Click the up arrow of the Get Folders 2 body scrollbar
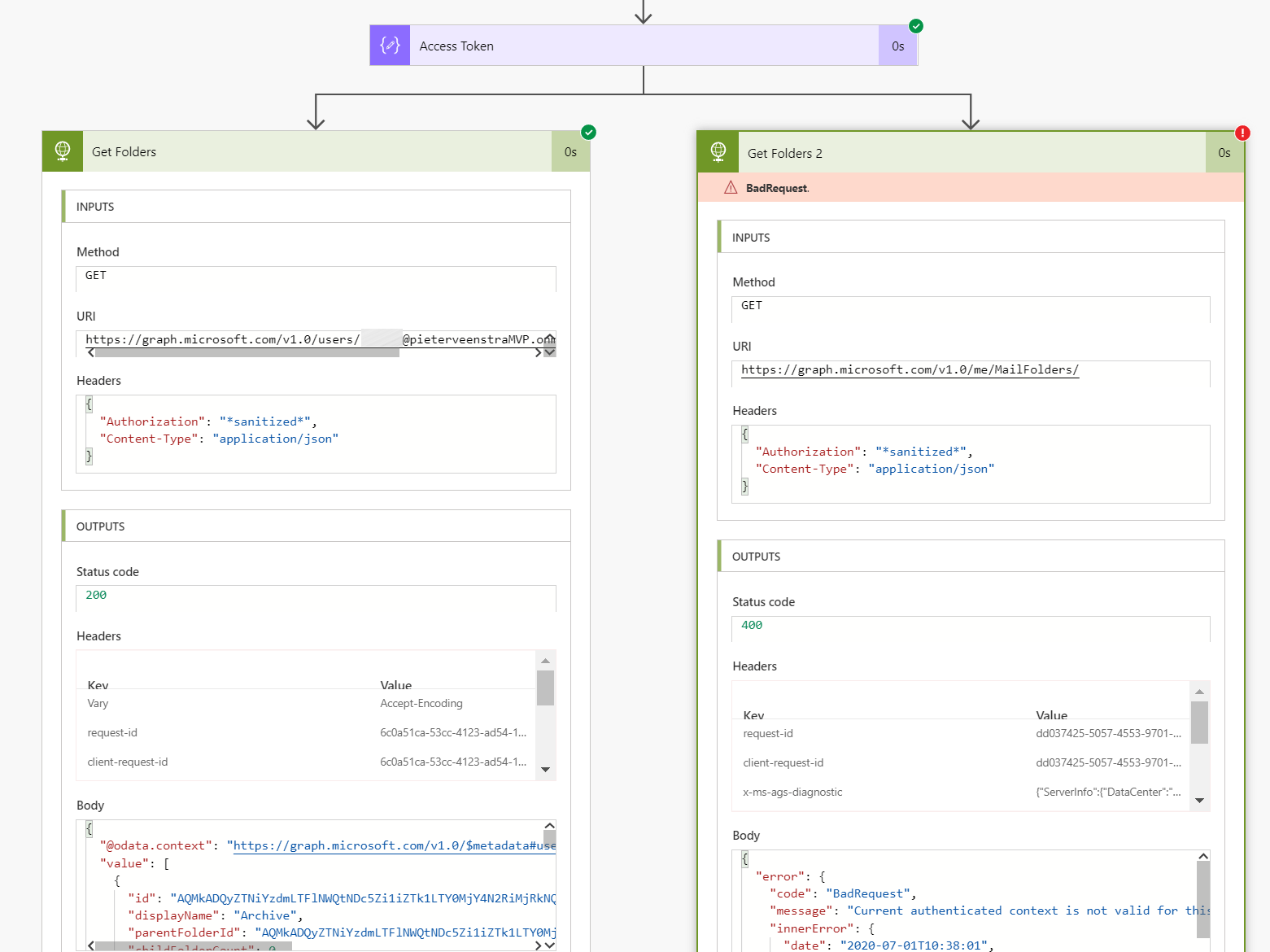 (x=1203, y=856)
